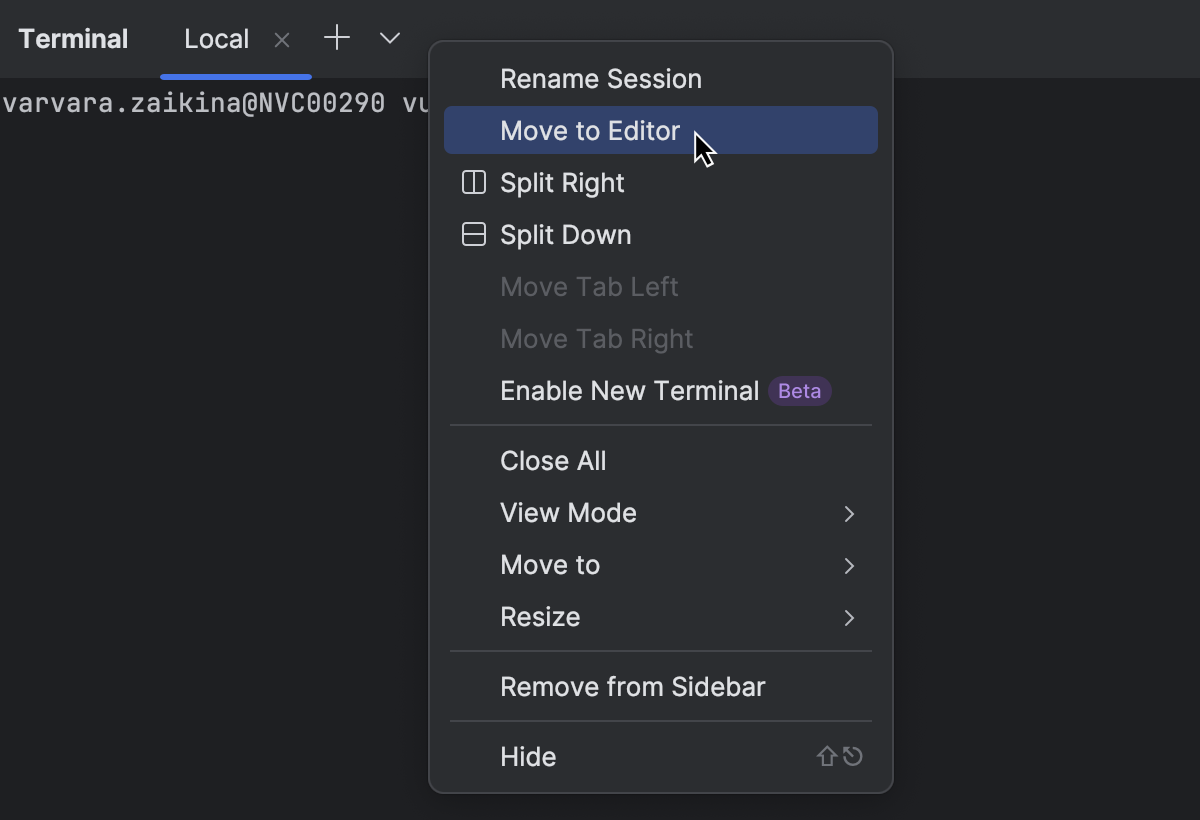This screenshot has height=820, width=1200.
Task: Click Close All in the menu
Action: pos(553,461)
